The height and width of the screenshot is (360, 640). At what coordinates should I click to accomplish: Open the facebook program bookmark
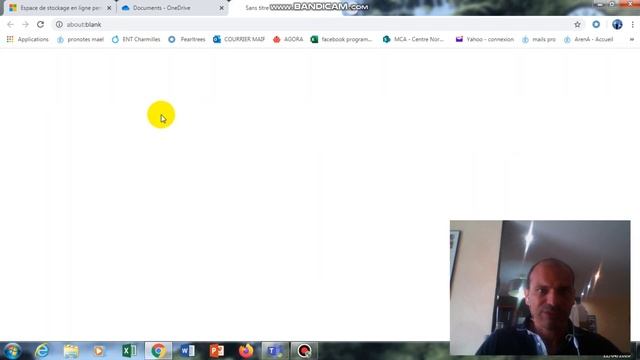[342, 39]
